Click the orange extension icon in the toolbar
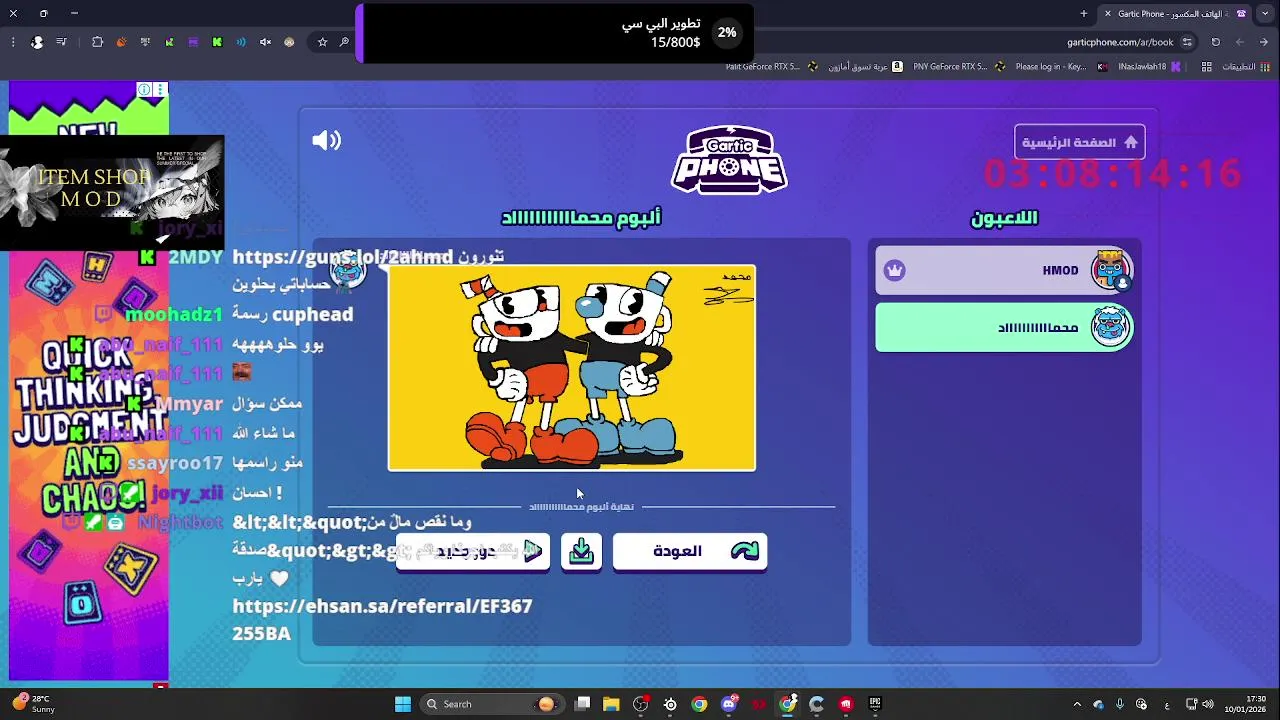 pos(121,42)
